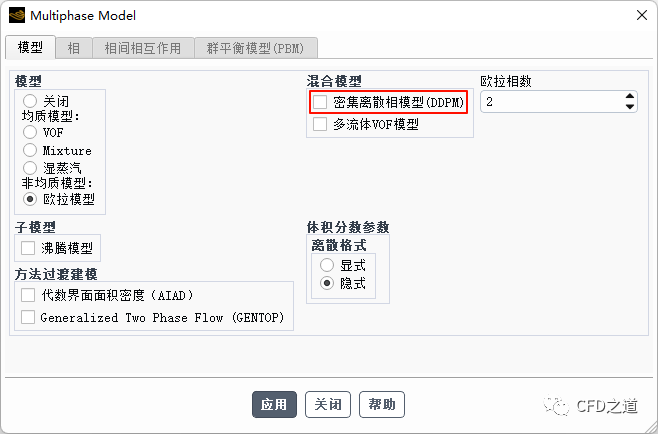The width and height of the screenshot is (658, 434).
Task: Click the 帮助 button
Action: [x=382, y=404]
